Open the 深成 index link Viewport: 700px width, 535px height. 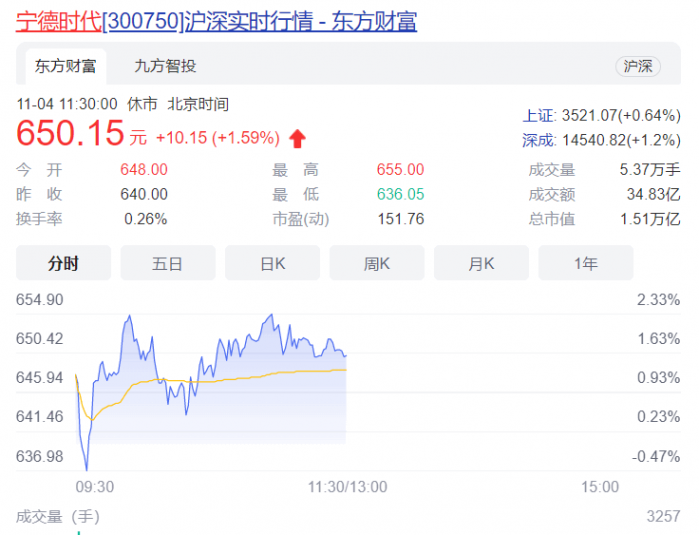click(x=538, y=140)
